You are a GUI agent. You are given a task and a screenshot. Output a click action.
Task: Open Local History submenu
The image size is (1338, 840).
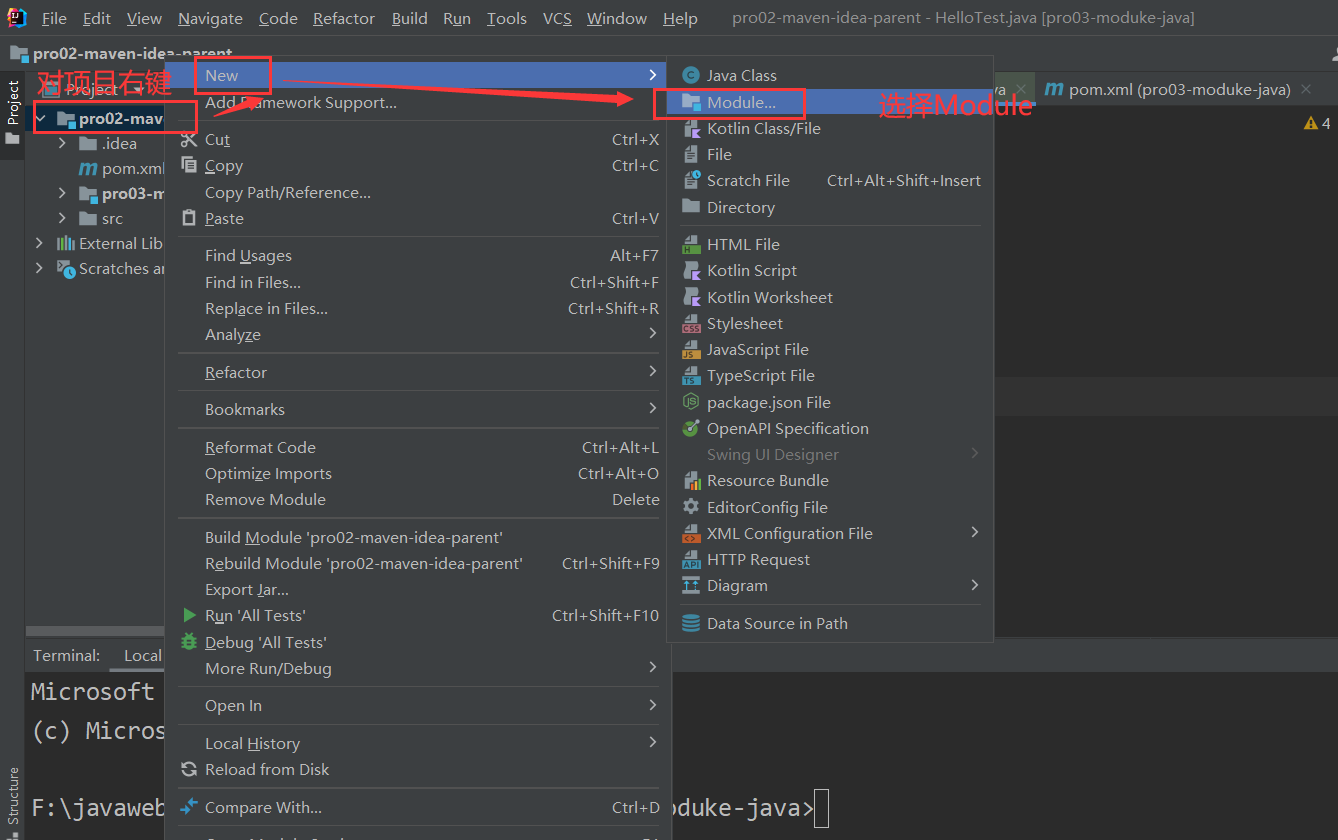point(420,743)
